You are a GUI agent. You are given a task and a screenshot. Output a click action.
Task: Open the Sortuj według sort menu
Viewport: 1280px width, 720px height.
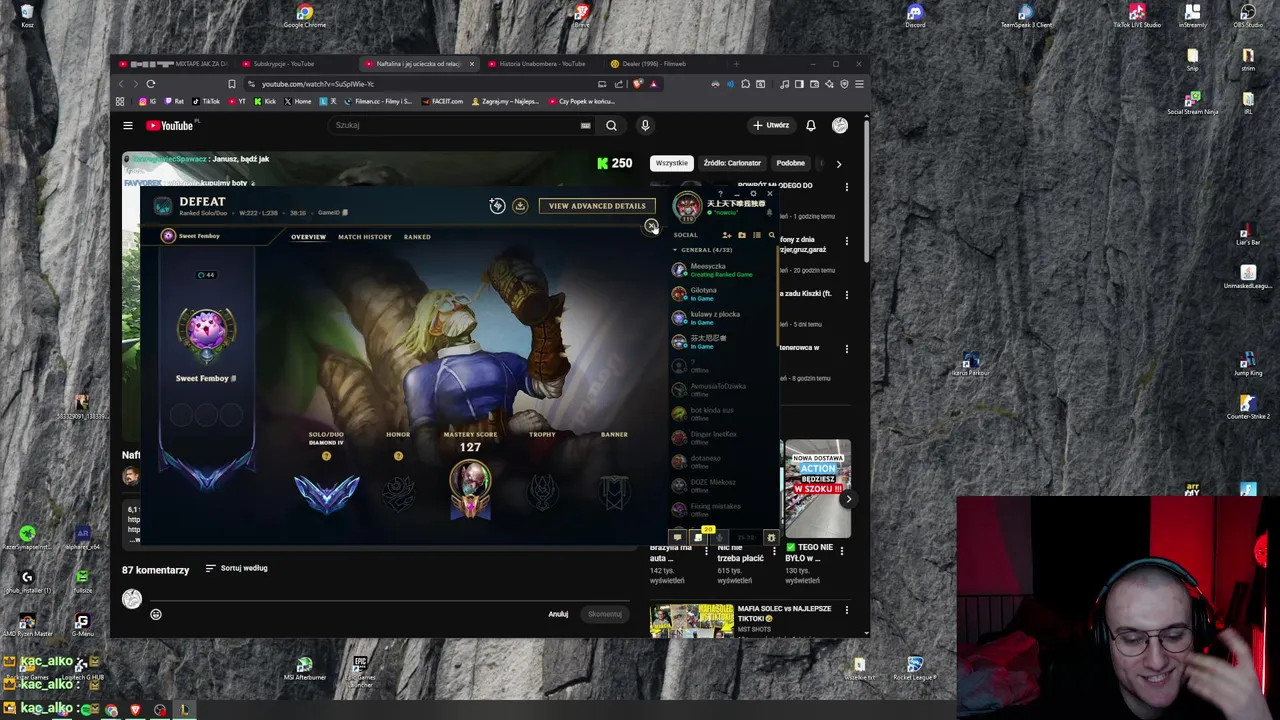[236, 568]
